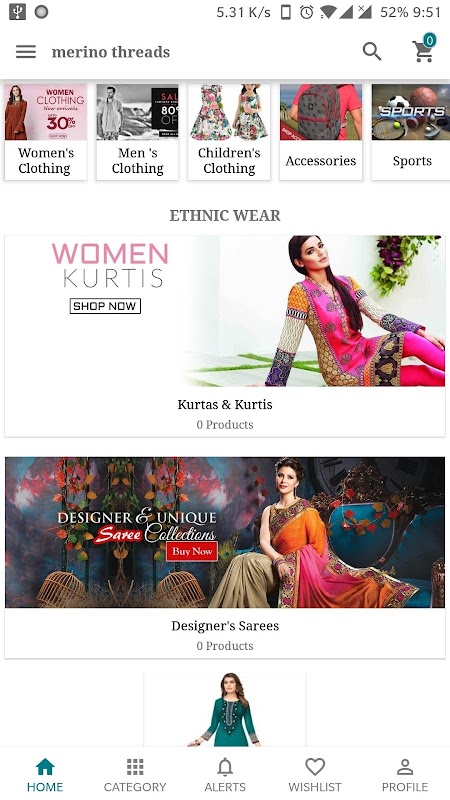Viewport: 450px width, 800px height.
Task: Tap the cart item count badge
Action: coord(430,40)
